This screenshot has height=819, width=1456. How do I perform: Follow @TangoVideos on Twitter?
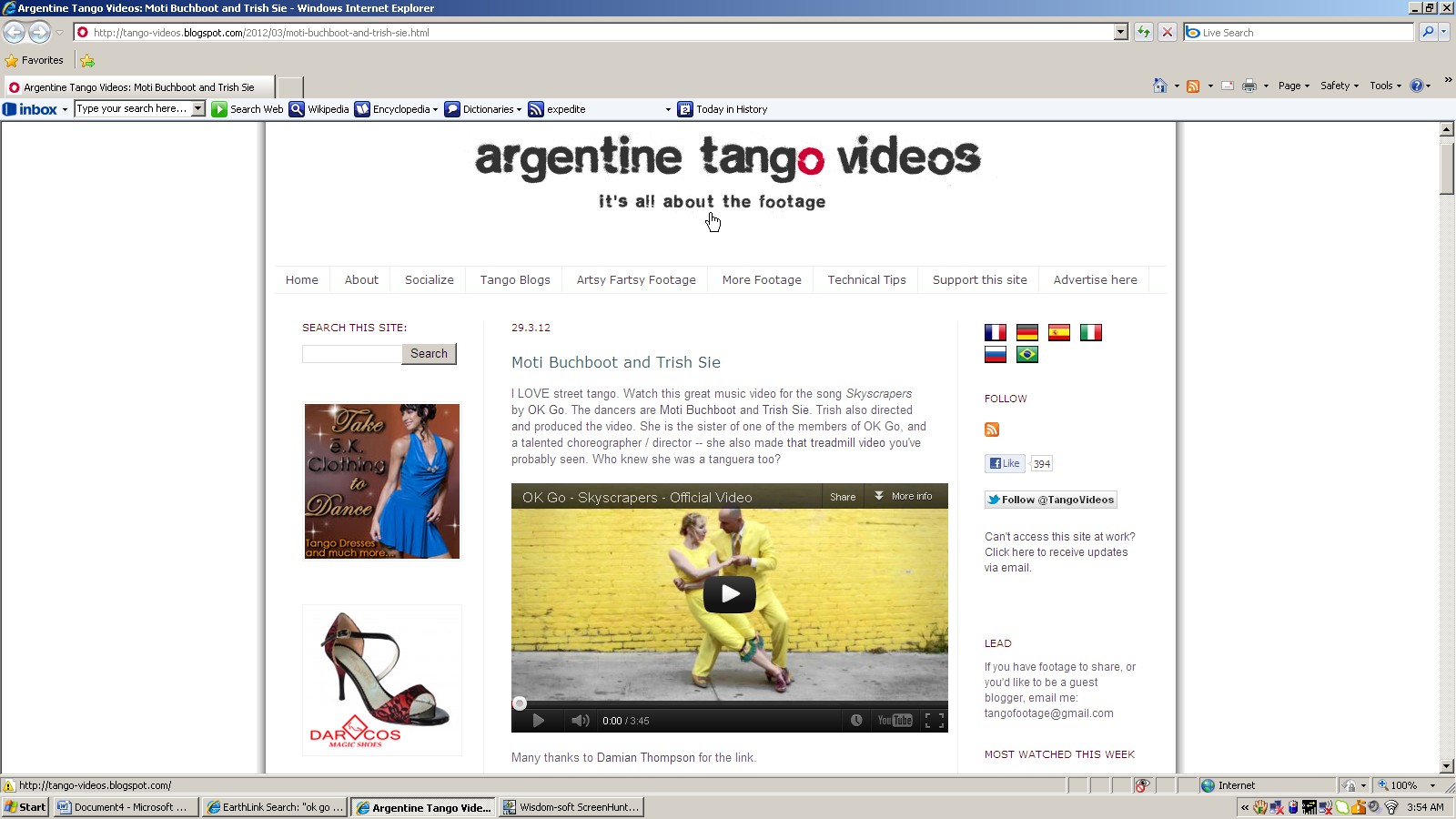coord(1051,500)
